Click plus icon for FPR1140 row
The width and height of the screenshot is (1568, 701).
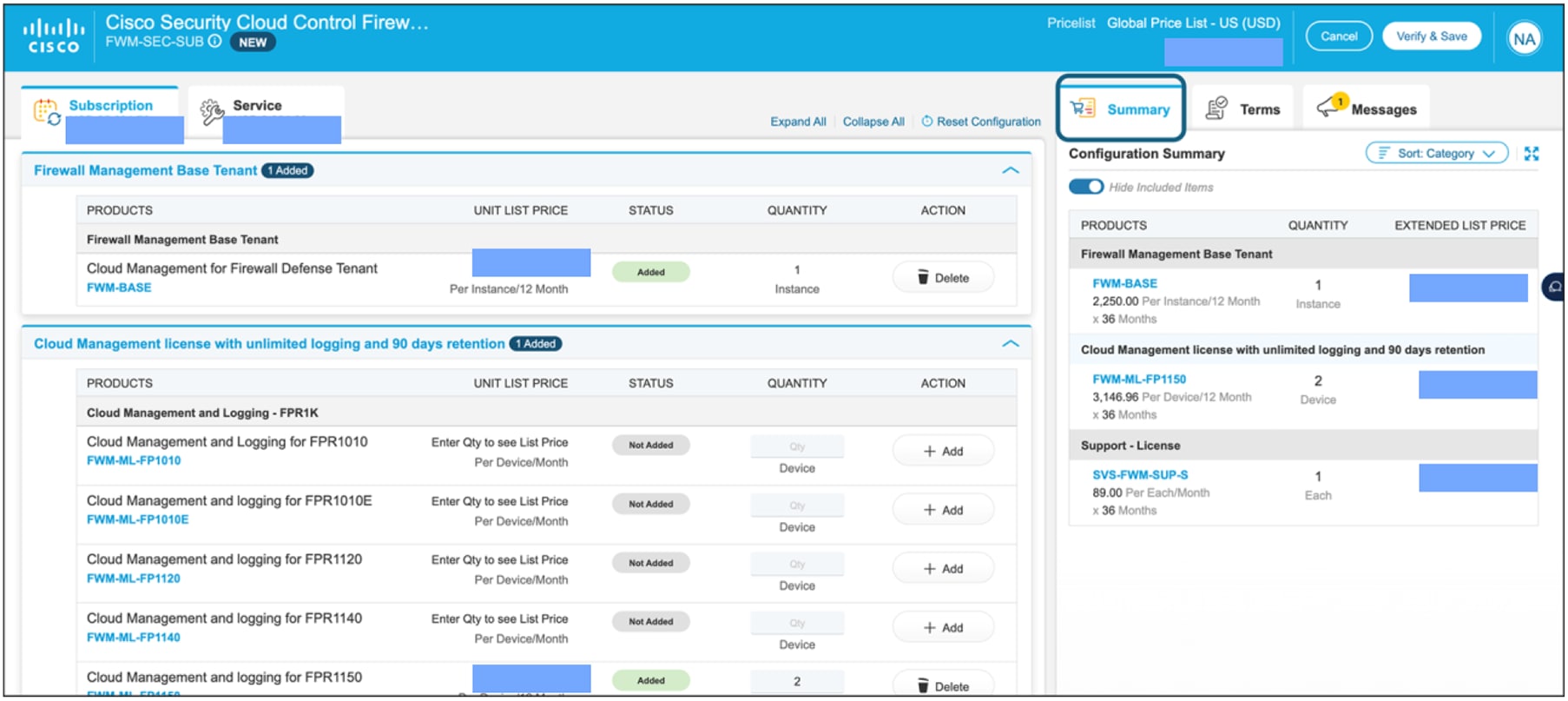[x=929, y=628]
